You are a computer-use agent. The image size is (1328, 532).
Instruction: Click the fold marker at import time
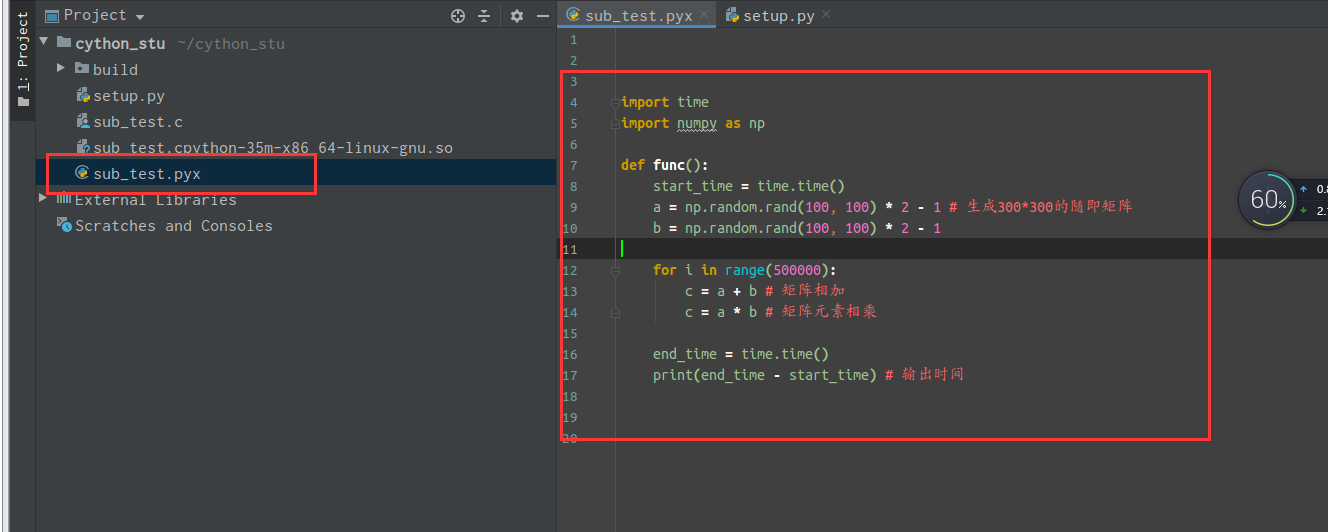[616, 102]
